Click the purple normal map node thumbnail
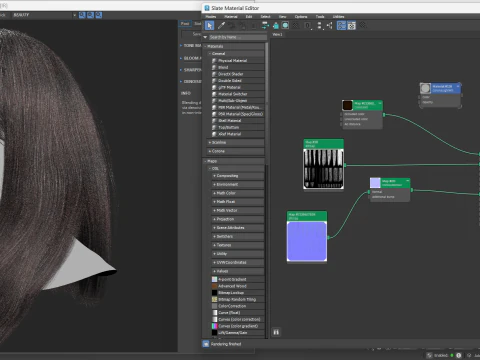 point(307,241)
